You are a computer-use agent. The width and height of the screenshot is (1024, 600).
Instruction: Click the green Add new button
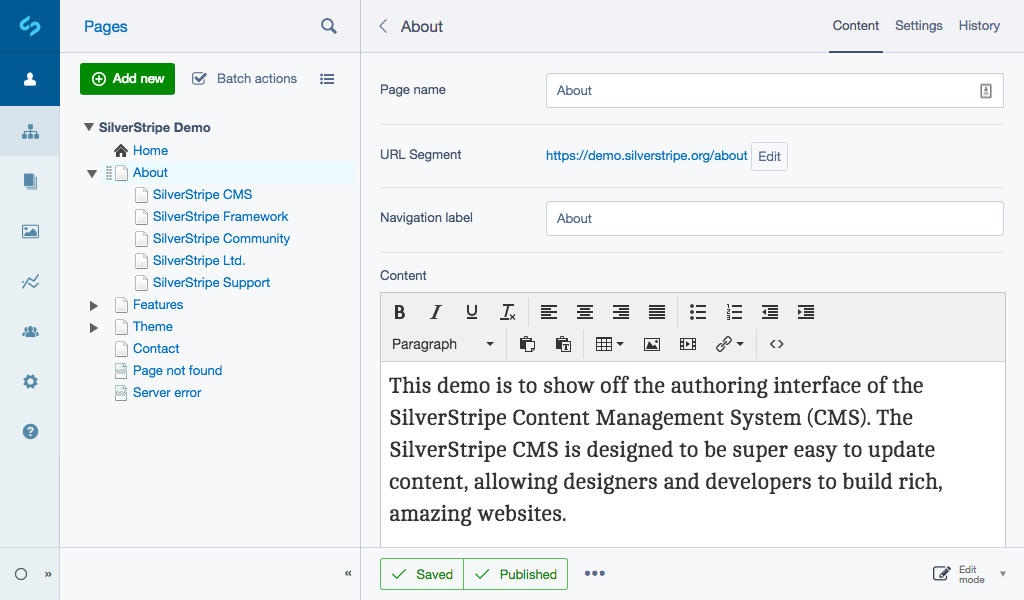coord(127,79)
